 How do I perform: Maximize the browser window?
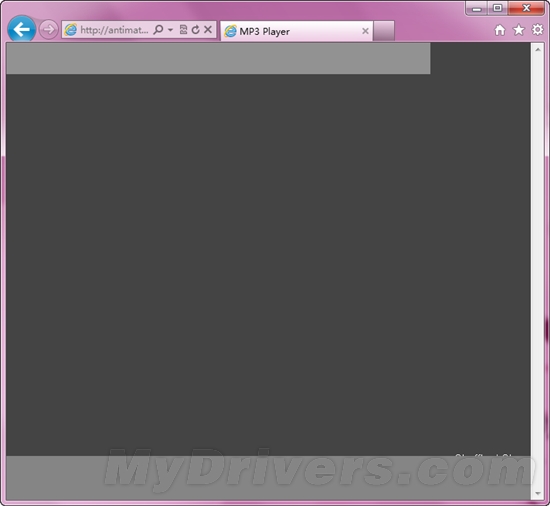click(497, 8)
